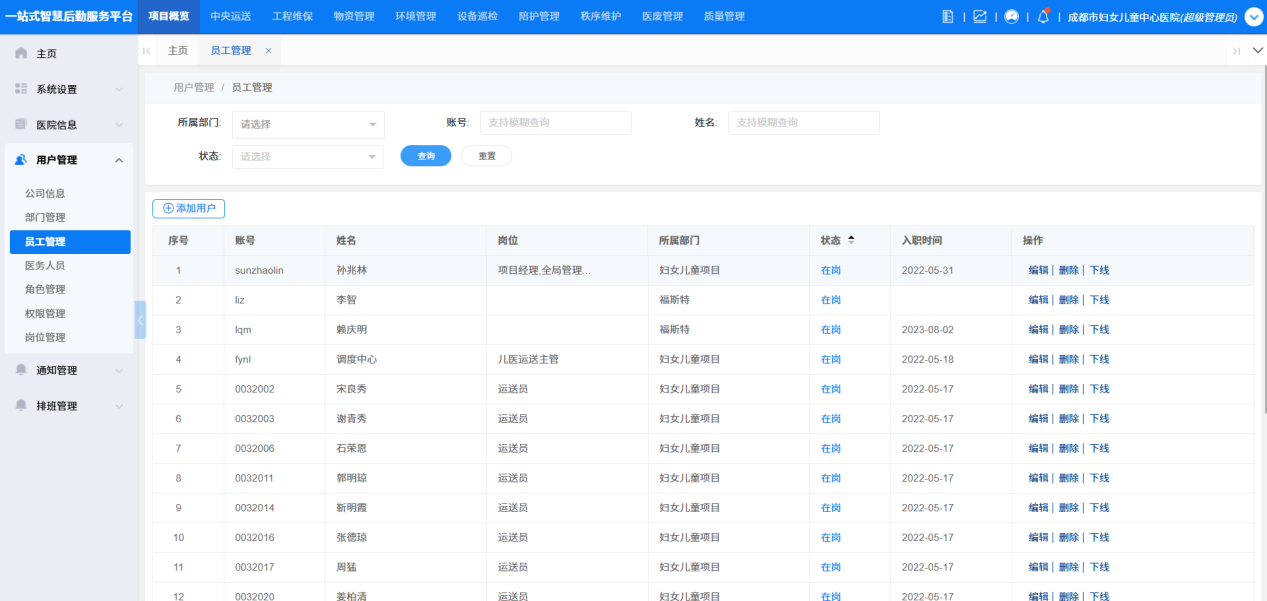Click the 系统设置 grid icon in sidebar
The image size is (1267, 601).
click(21, 89)
